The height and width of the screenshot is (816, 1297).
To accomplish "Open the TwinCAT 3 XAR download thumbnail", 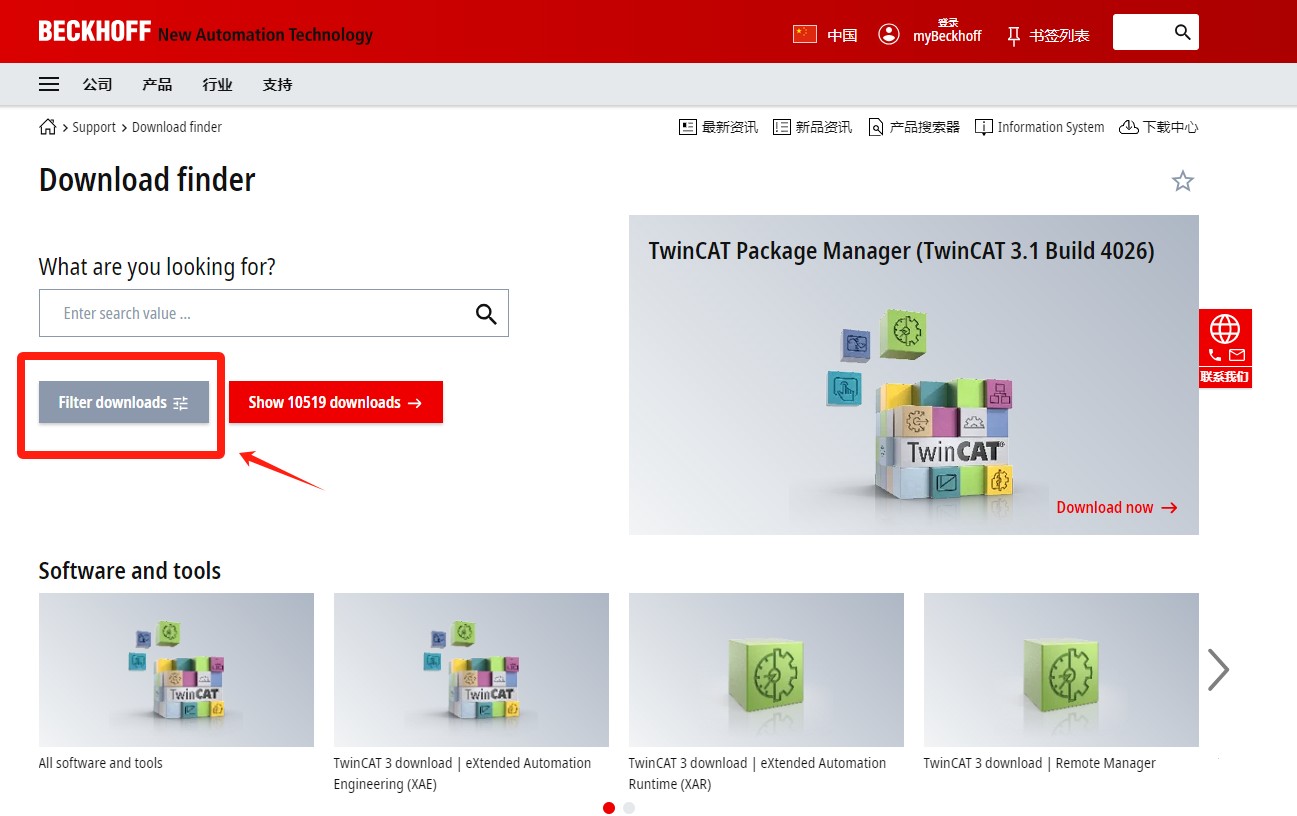I will (766, 670).
